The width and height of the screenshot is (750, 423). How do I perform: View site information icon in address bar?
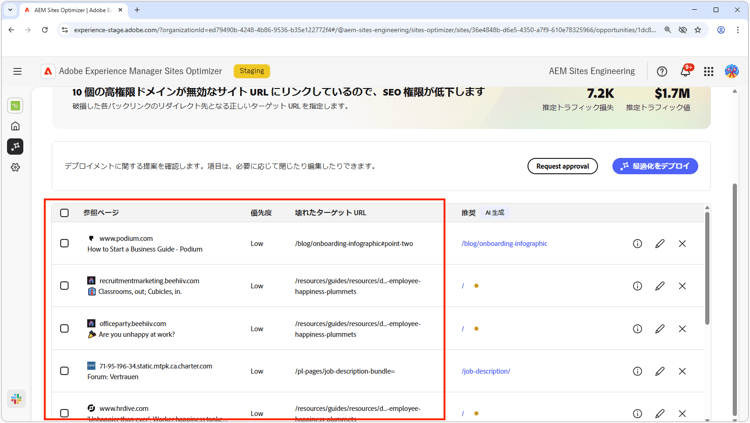(65, 30)
